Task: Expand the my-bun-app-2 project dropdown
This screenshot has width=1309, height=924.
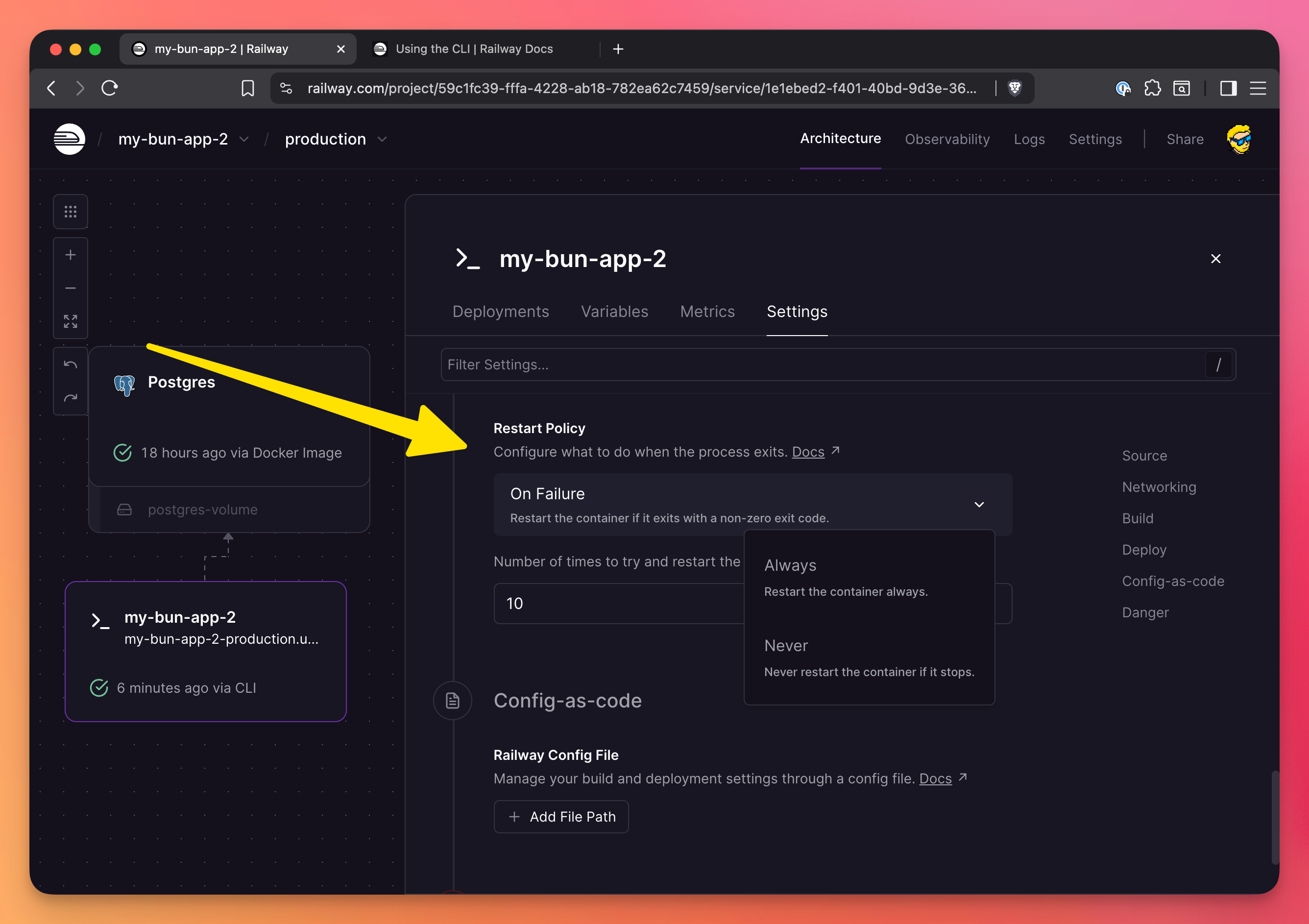Action: [243, 140]
